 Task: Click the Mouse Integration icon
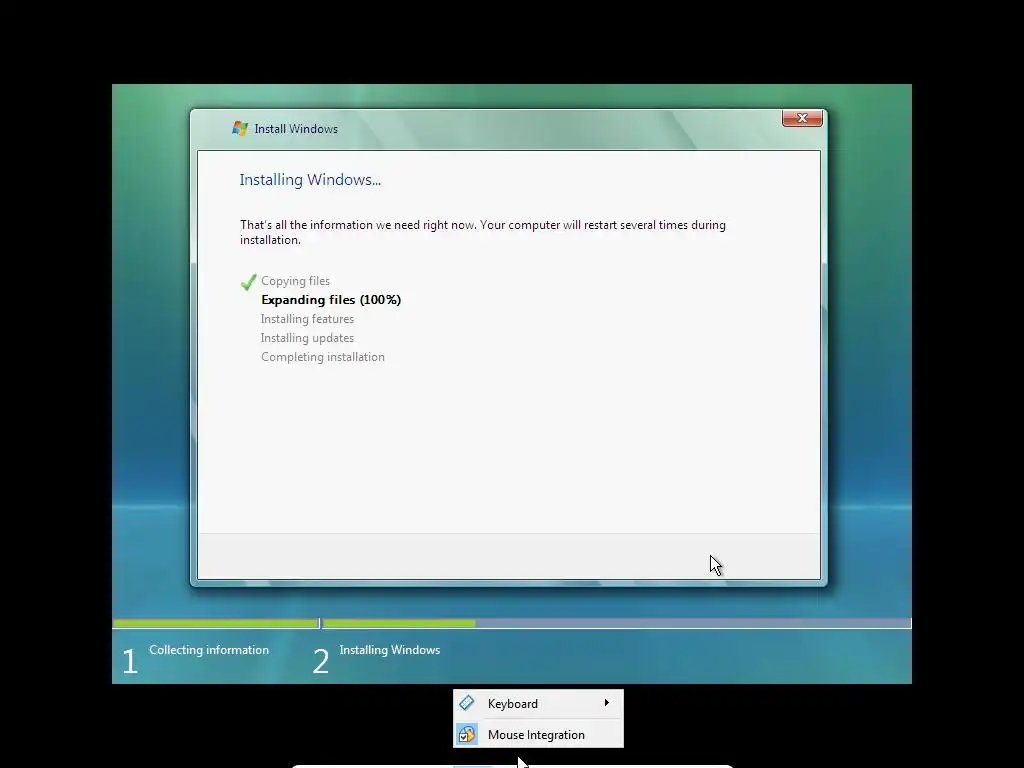[x=467, y=735]
